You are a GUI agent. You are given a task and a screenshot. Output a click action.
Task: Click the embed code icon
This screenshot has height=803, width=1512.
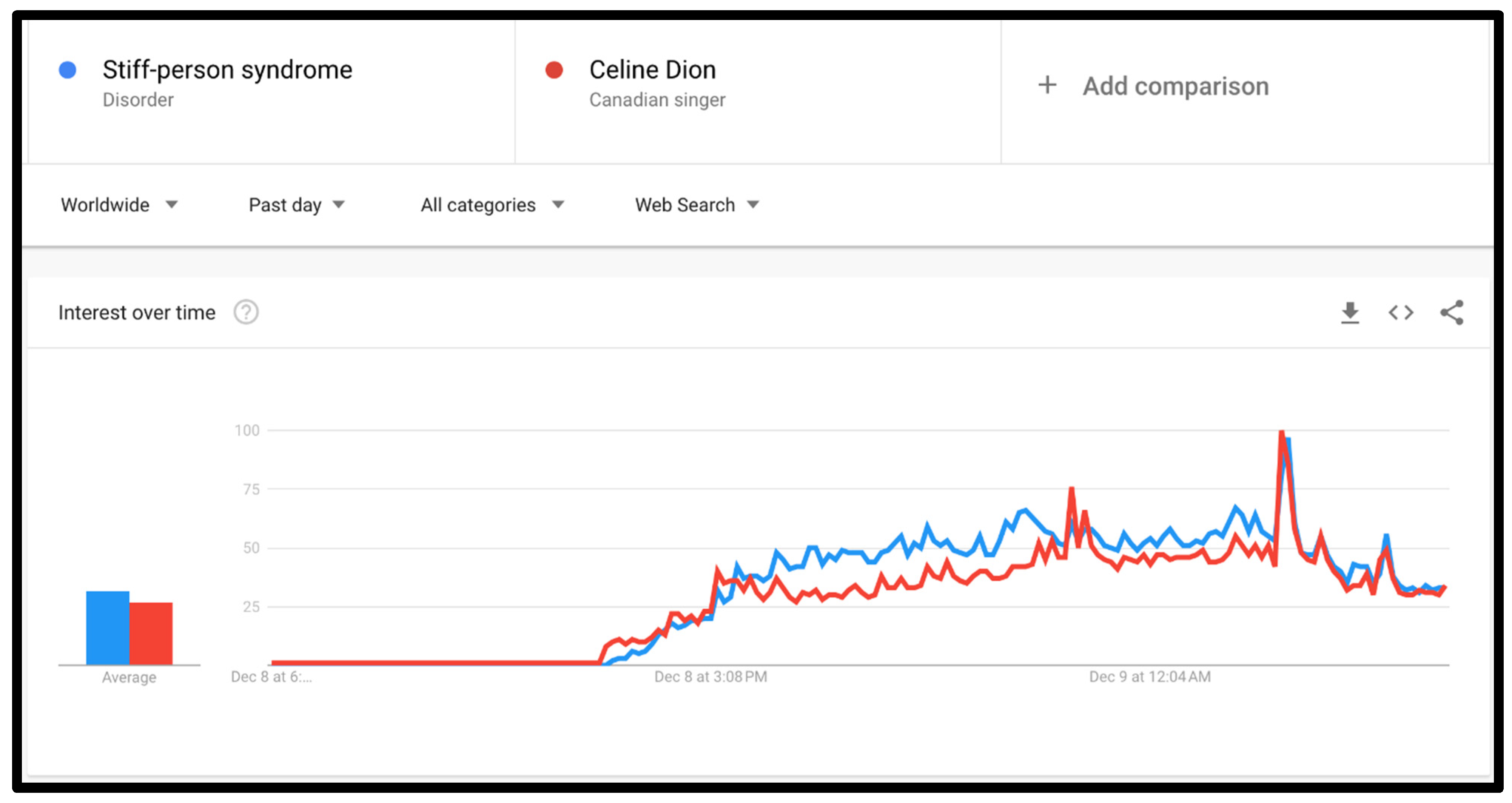coord(1401,312)
